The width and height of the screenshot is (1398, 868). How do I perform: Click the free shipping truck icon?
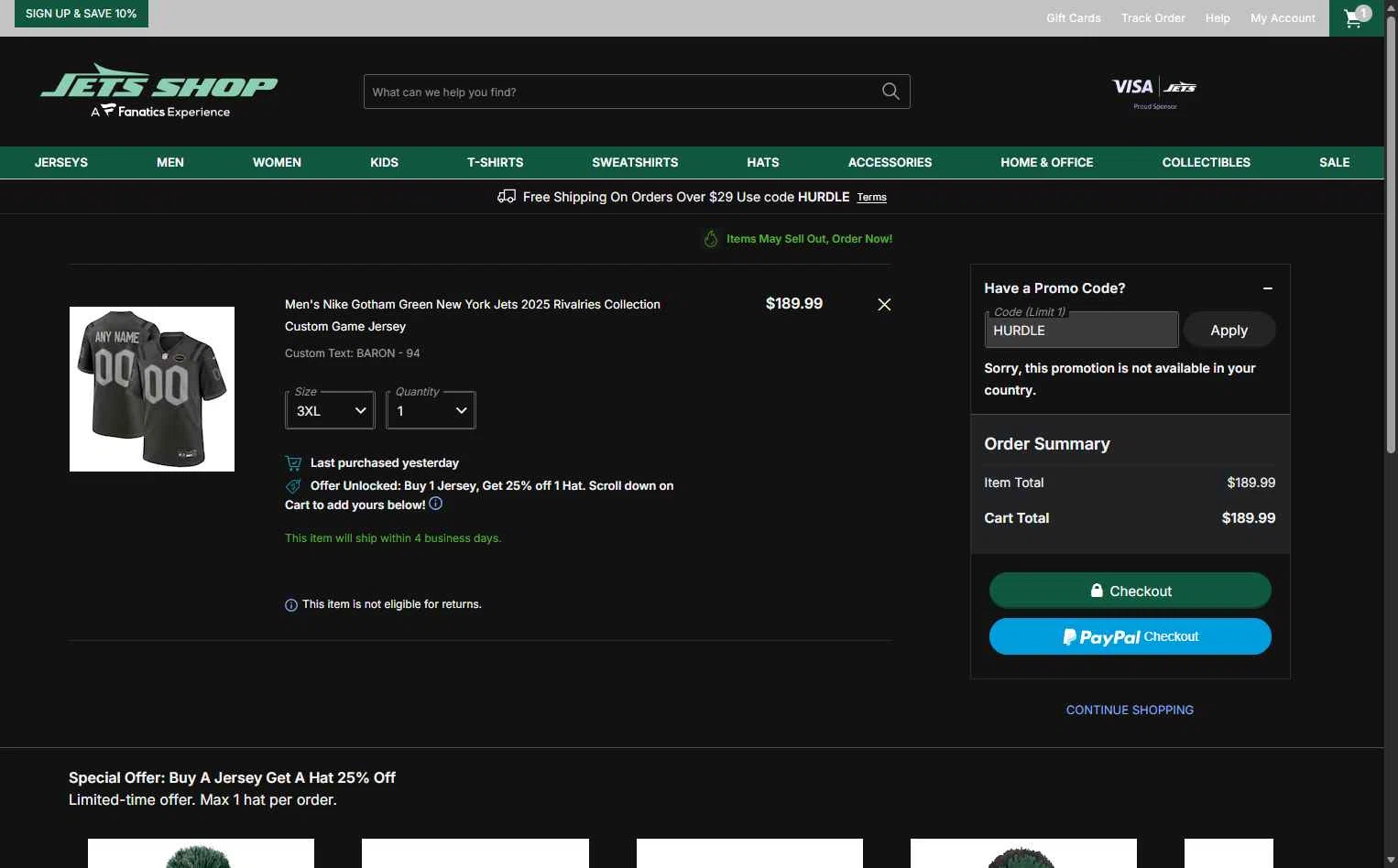click(507, 196)
